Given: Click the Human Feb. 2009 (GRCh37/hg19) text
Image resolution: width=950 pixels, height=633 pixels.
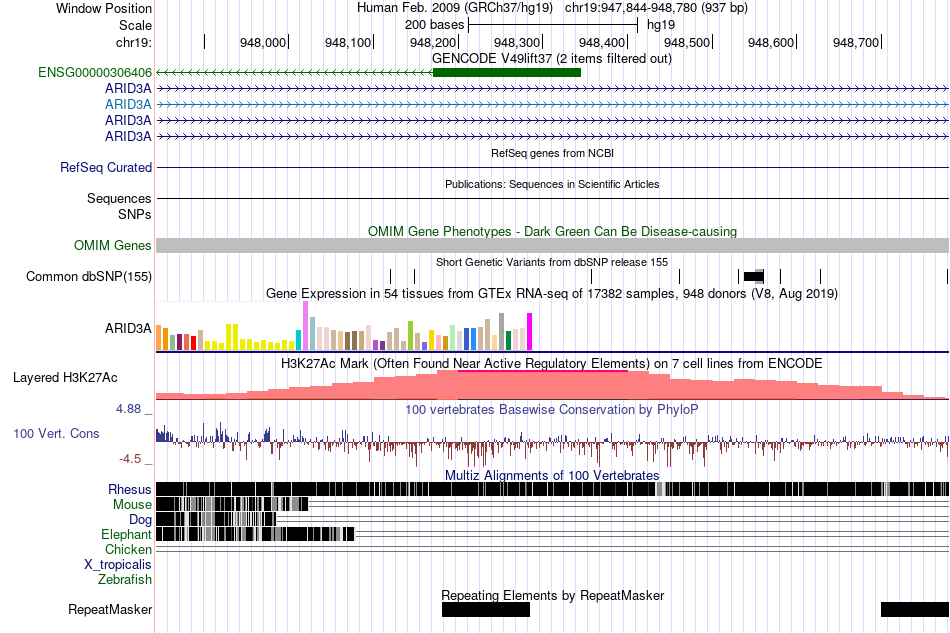Looking at the screenshot, I should click(455, 8).
